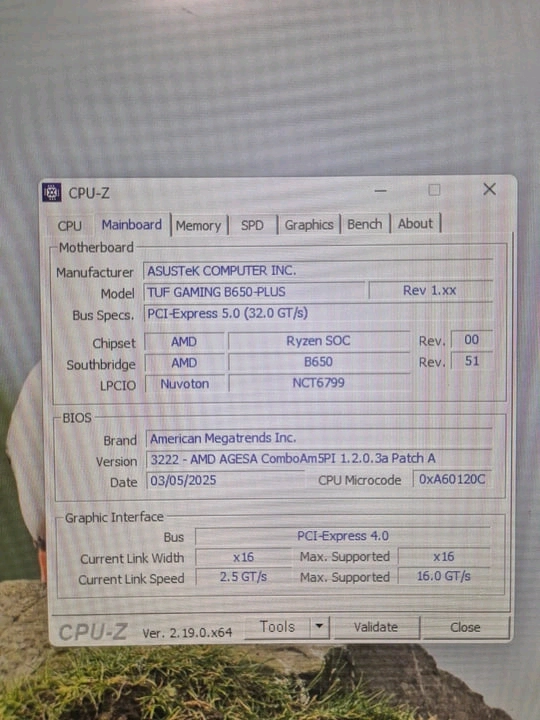Go to the SPD tab
Image resolution: width=540 pixels, height=720 pixels.
click(x=252, y=225)
